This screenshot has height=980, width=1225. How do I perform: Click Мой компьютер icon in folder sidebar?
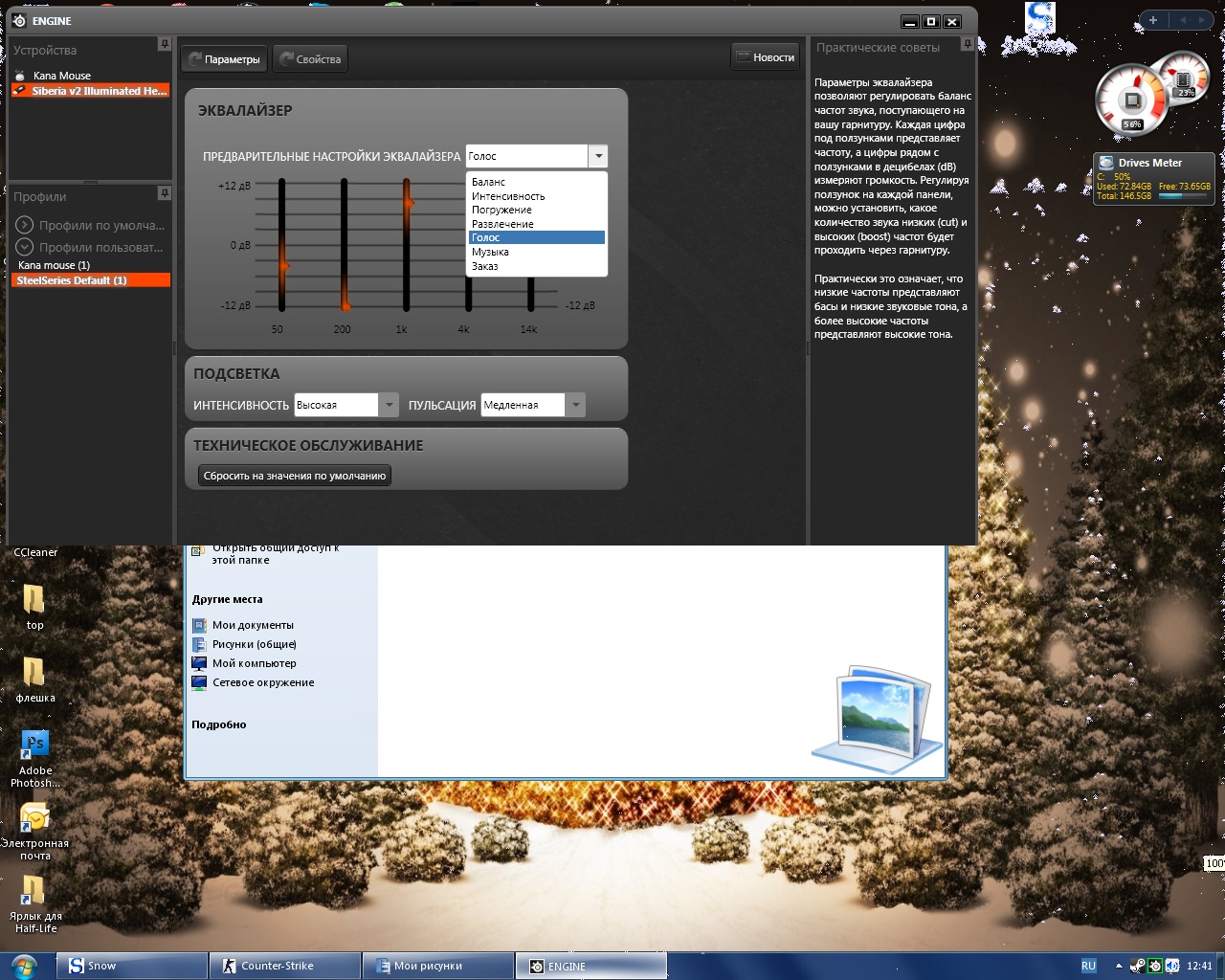pos(199,663)
